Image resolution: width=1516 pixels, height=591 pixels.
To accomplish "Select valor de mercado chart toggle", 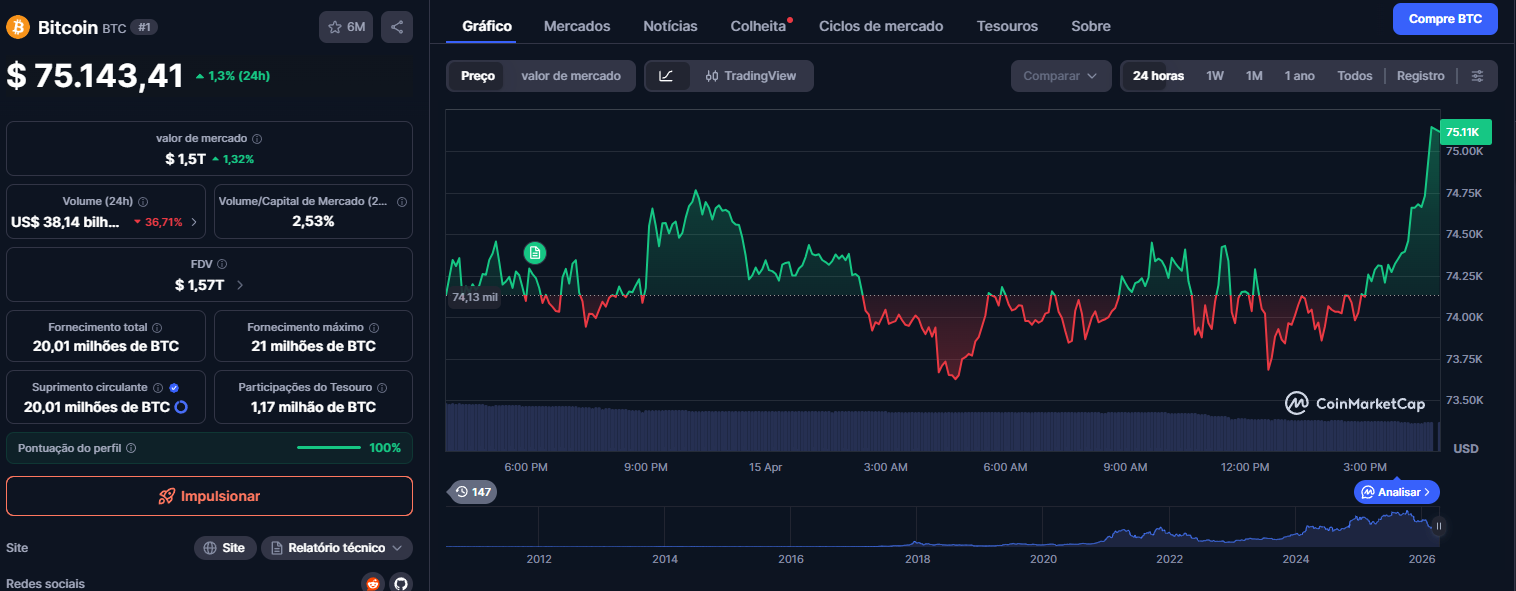I will click(x=571, y=76).
